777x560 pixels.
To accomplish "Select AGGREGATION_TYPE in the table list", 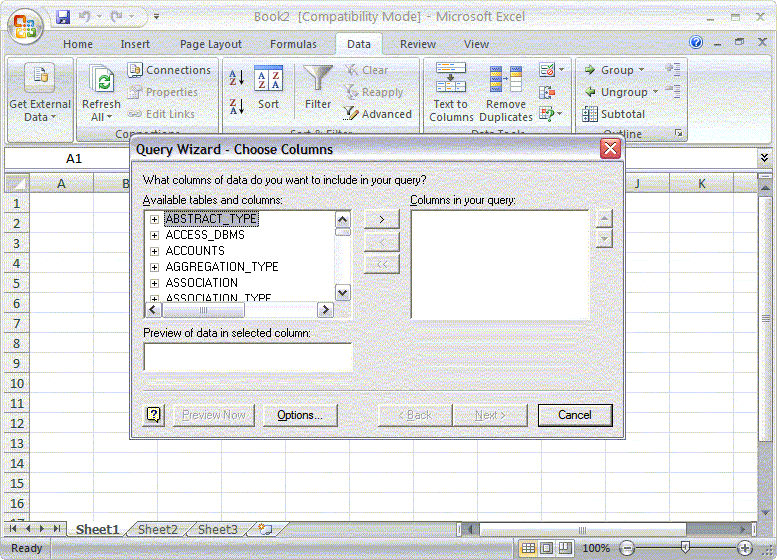I will (222, 267).
